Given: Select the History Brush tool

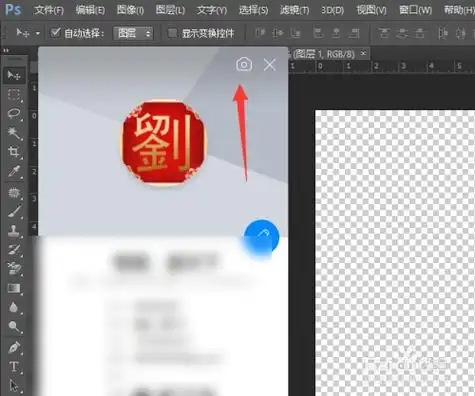Looking at the screenshot, I should (x=14, y=250).
